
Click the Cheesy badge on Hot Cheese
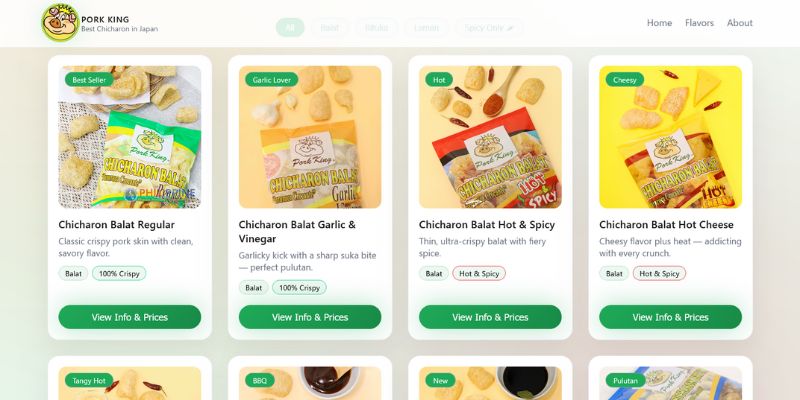[624, 80]
